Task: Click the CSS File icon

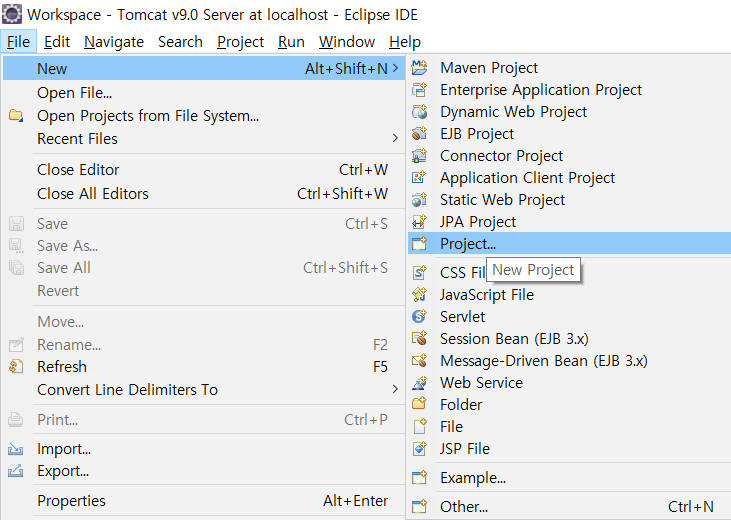Action: [419, 272]
